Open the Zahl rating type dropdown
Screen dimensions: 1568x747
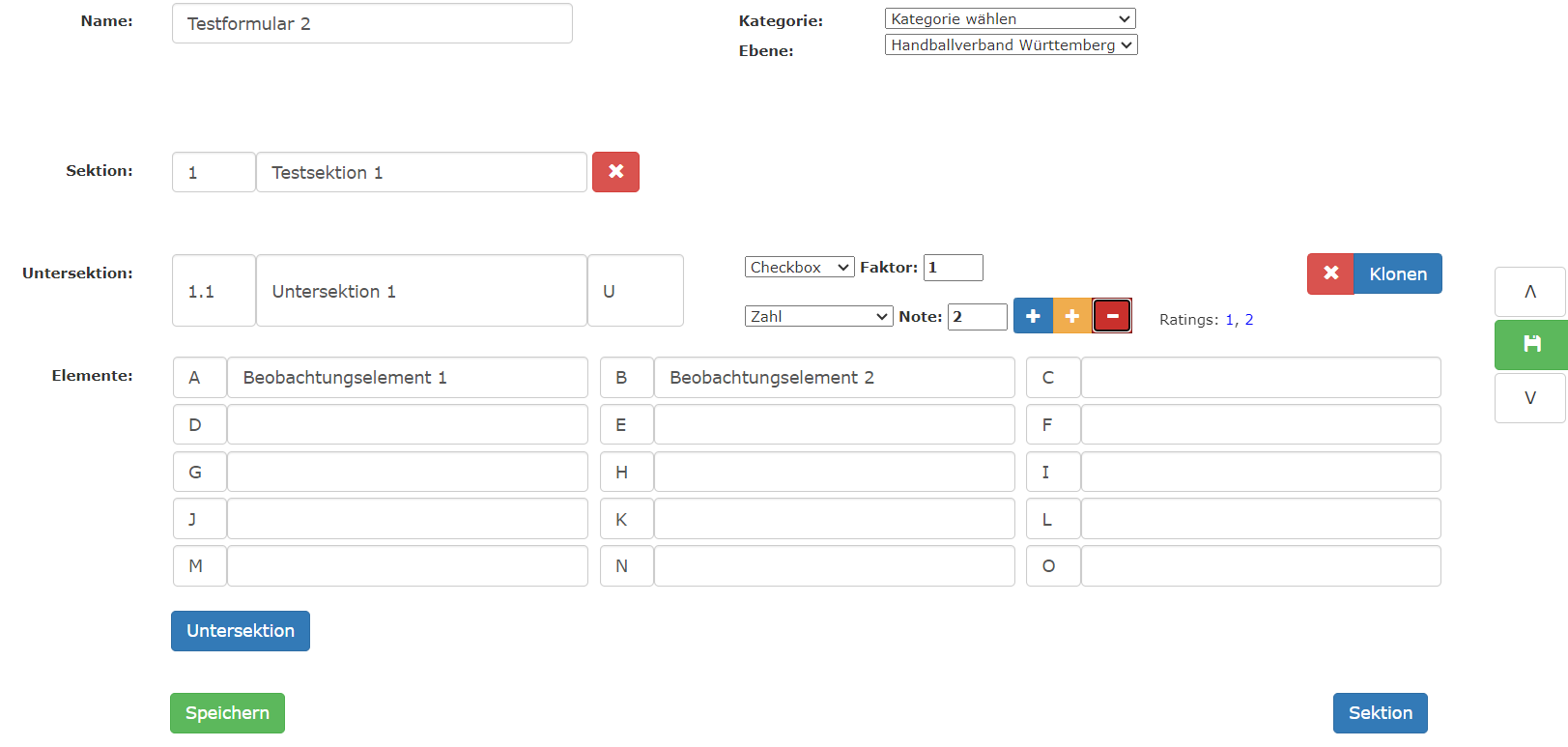pyautogui.click(x=818, y=316)
